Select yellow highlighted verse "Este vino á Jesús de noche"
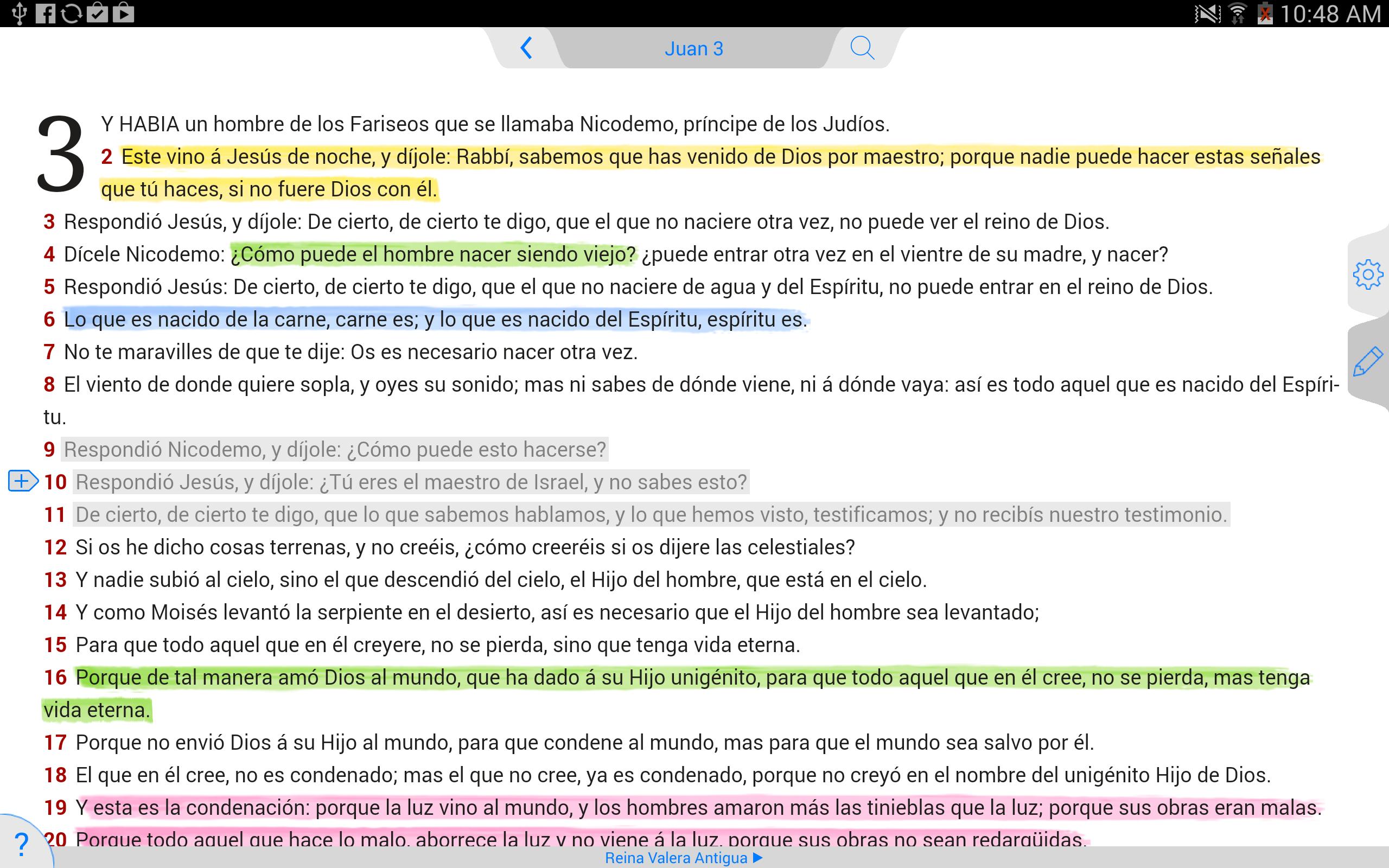Viewport: 1389px width, 868px height. [711, 173]
